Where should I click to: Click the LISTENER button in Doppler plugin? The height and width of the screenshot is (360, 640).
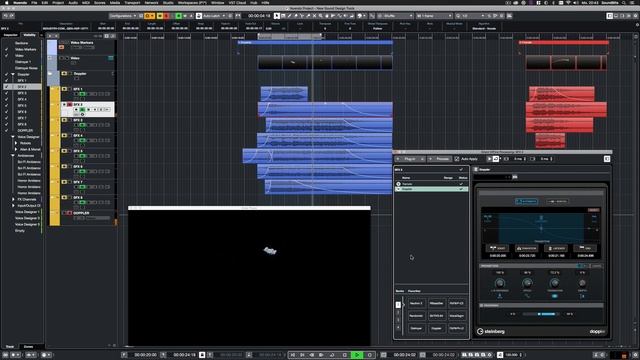coord(556,248)
